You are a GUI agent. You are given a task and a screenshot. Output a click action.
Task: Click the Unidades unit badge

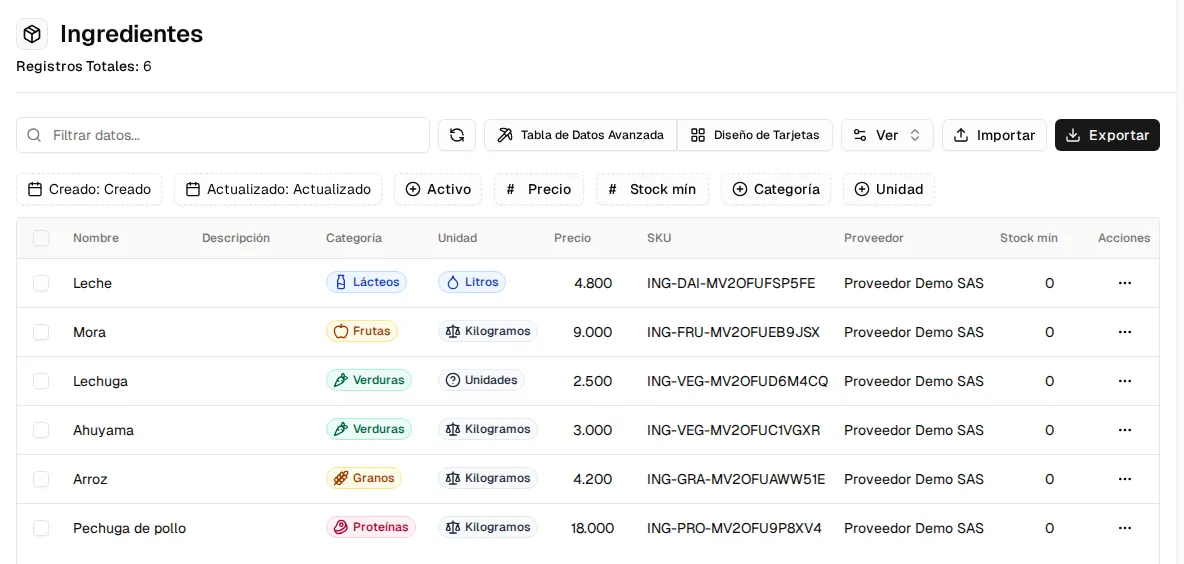(x=482, y=381)
